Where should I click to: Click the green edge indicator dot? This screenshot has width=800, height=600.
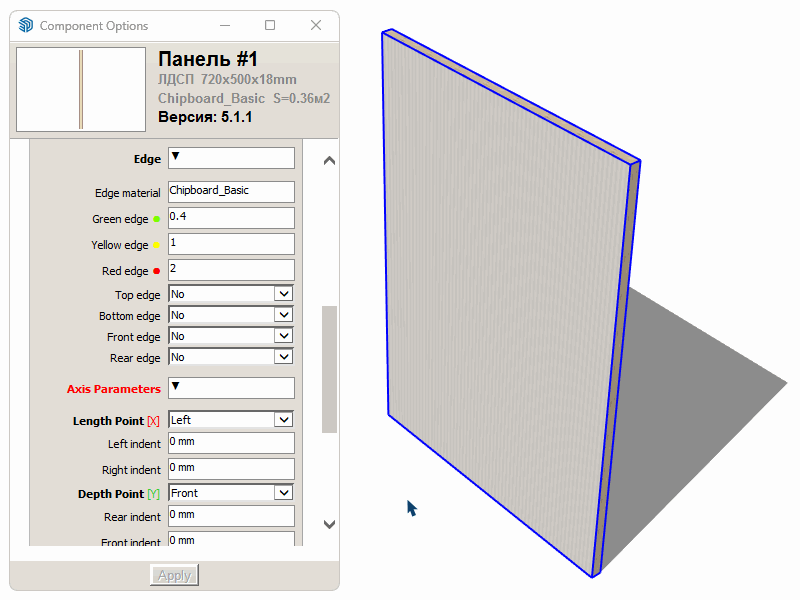tap(157, 218)
